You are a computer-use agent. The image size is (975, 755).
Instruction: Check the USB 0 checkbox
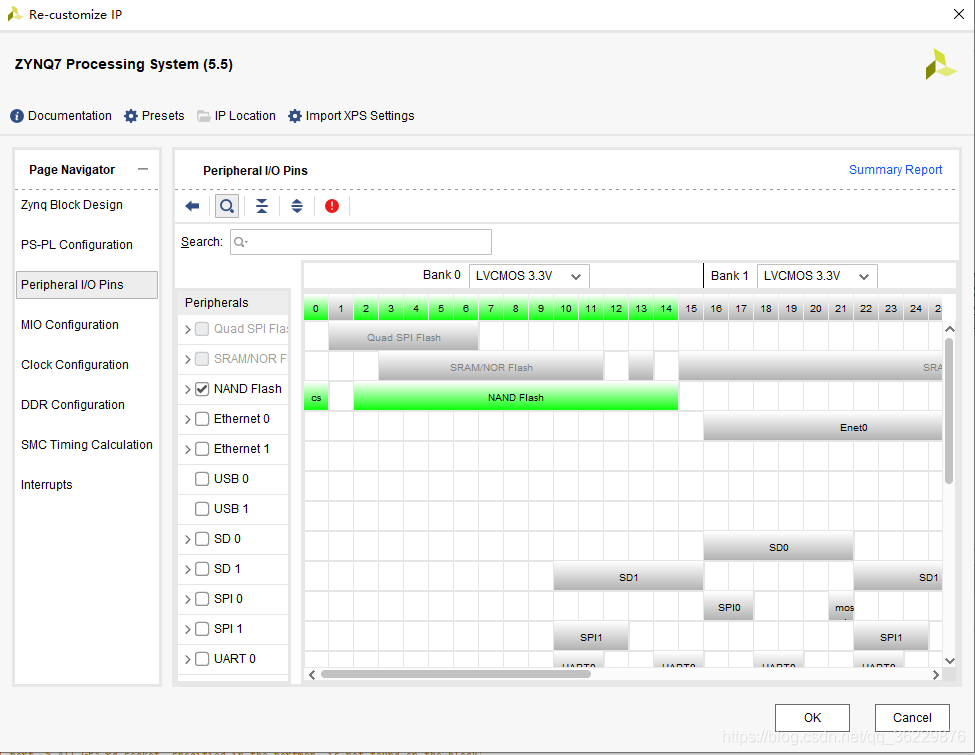[x=202, y=479]
